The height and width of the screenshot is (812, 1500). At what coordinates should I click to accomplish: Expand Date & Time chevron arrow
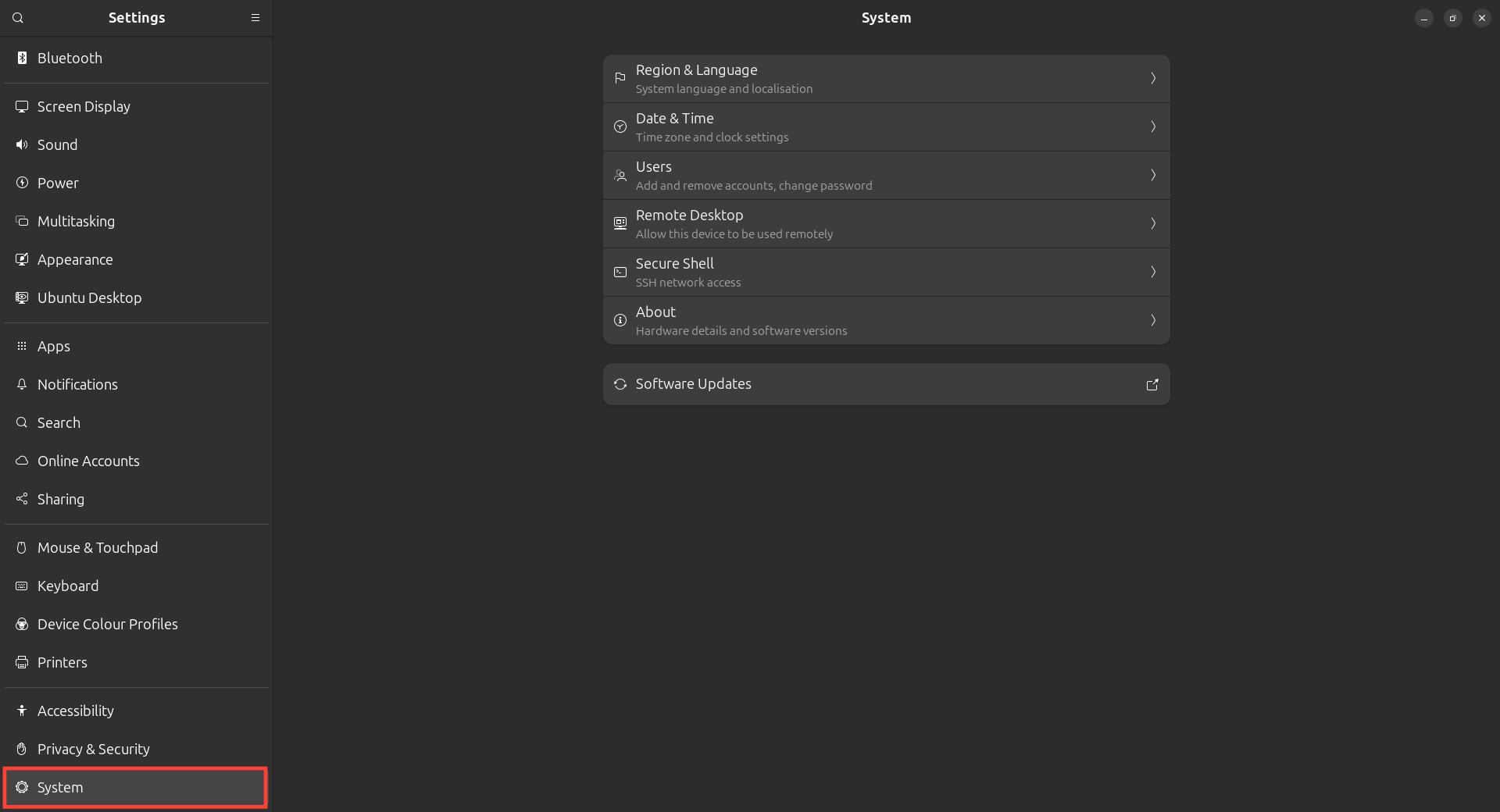[1153, 126]
